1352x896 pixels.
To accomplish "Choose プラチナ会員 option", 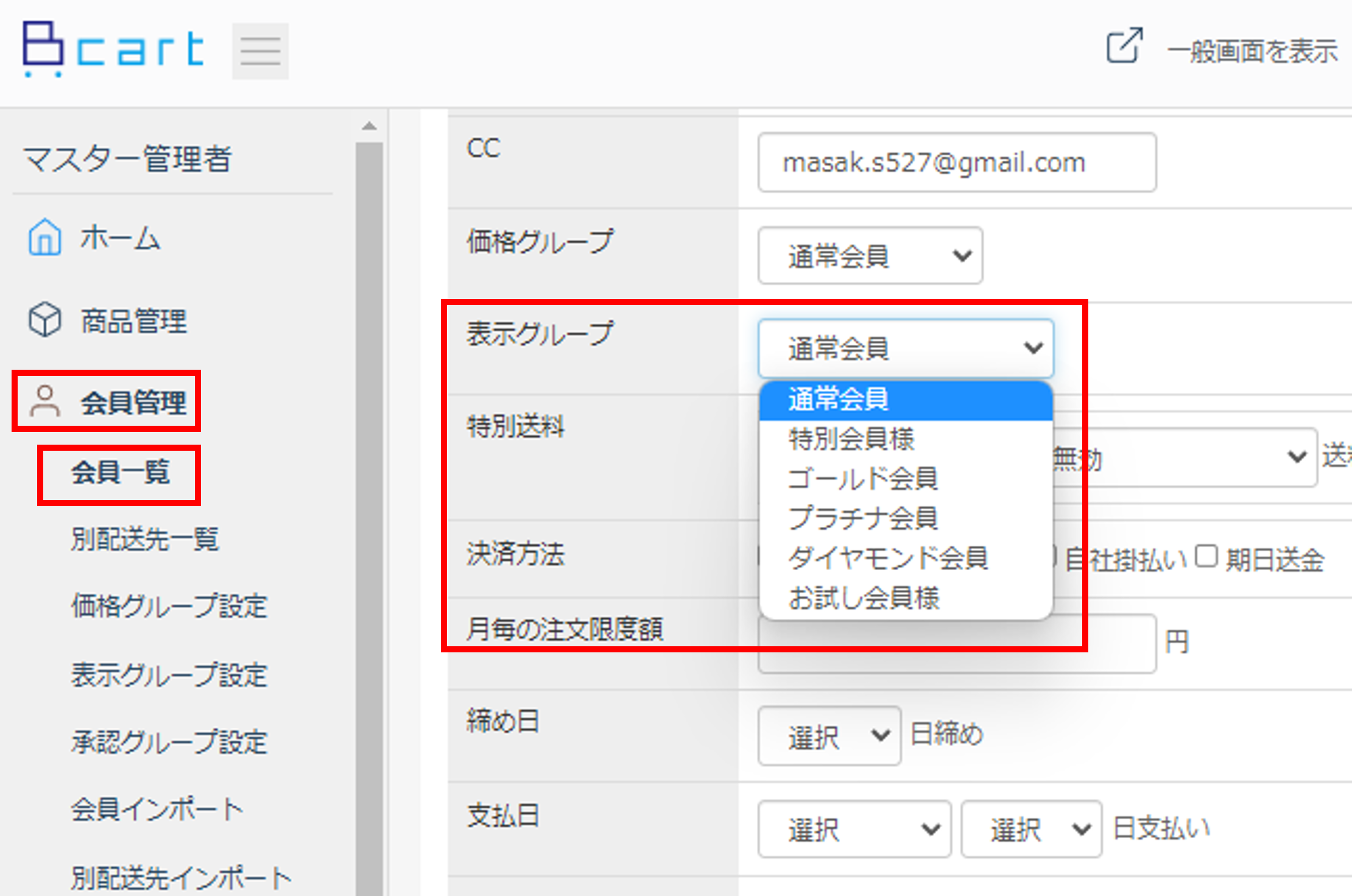I will 906,518.
